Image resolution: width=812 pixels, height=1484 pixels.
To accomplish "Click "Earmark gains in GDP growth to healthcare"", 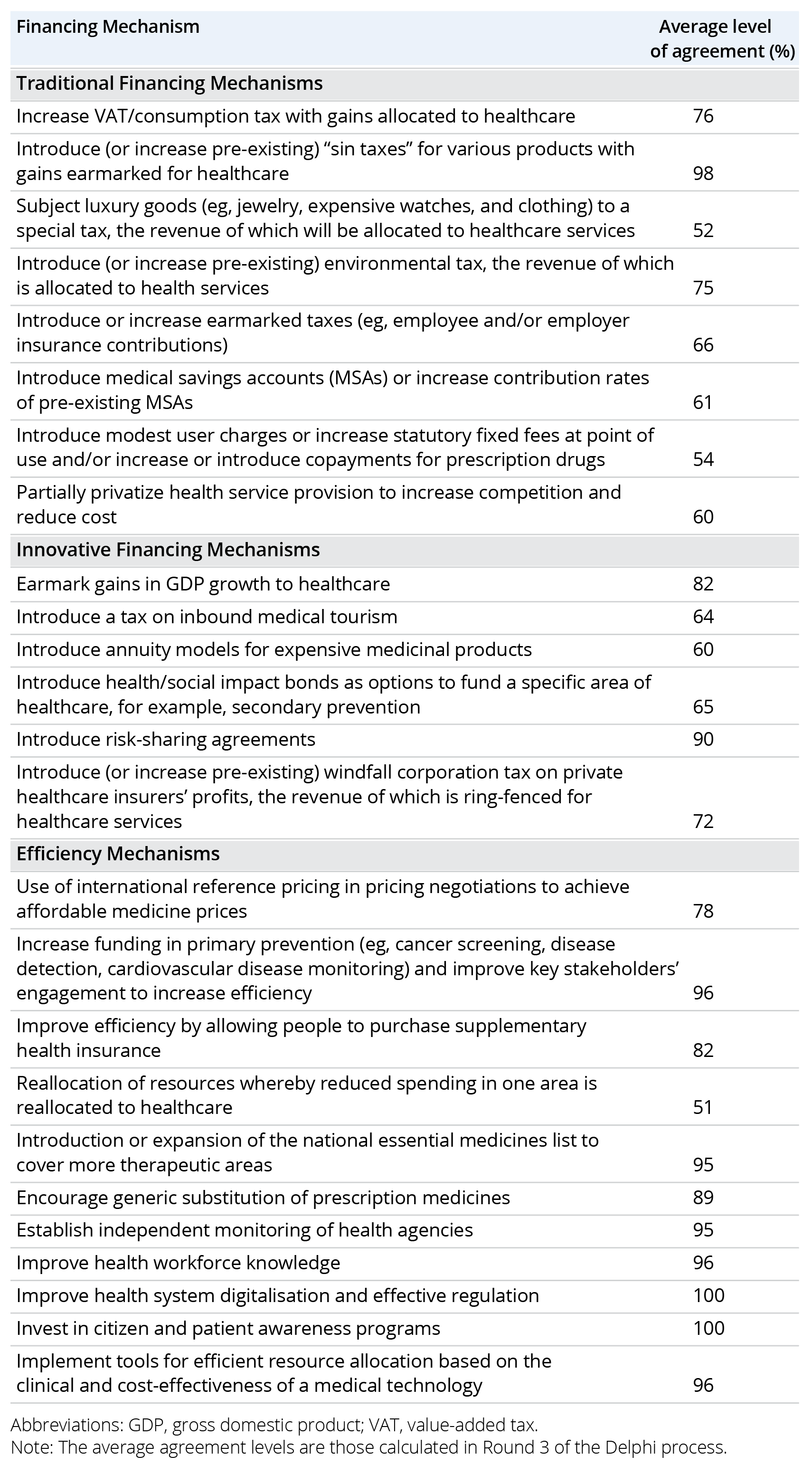I will click(x=203, y=584).
